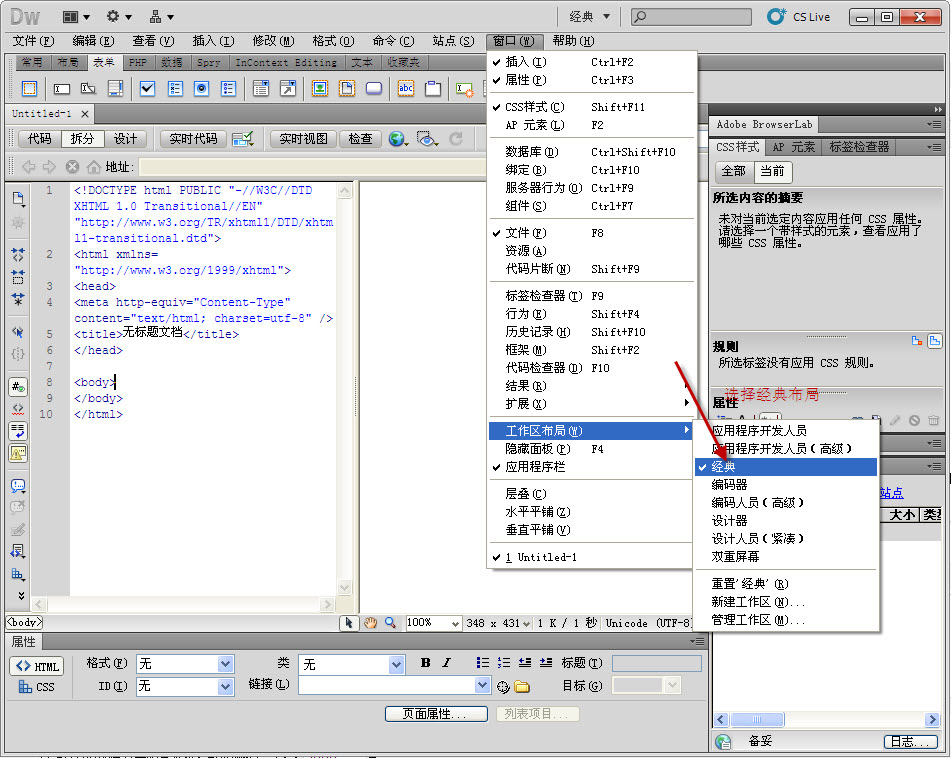Insert a checkbox from the form toolbar

pos(147,89)
